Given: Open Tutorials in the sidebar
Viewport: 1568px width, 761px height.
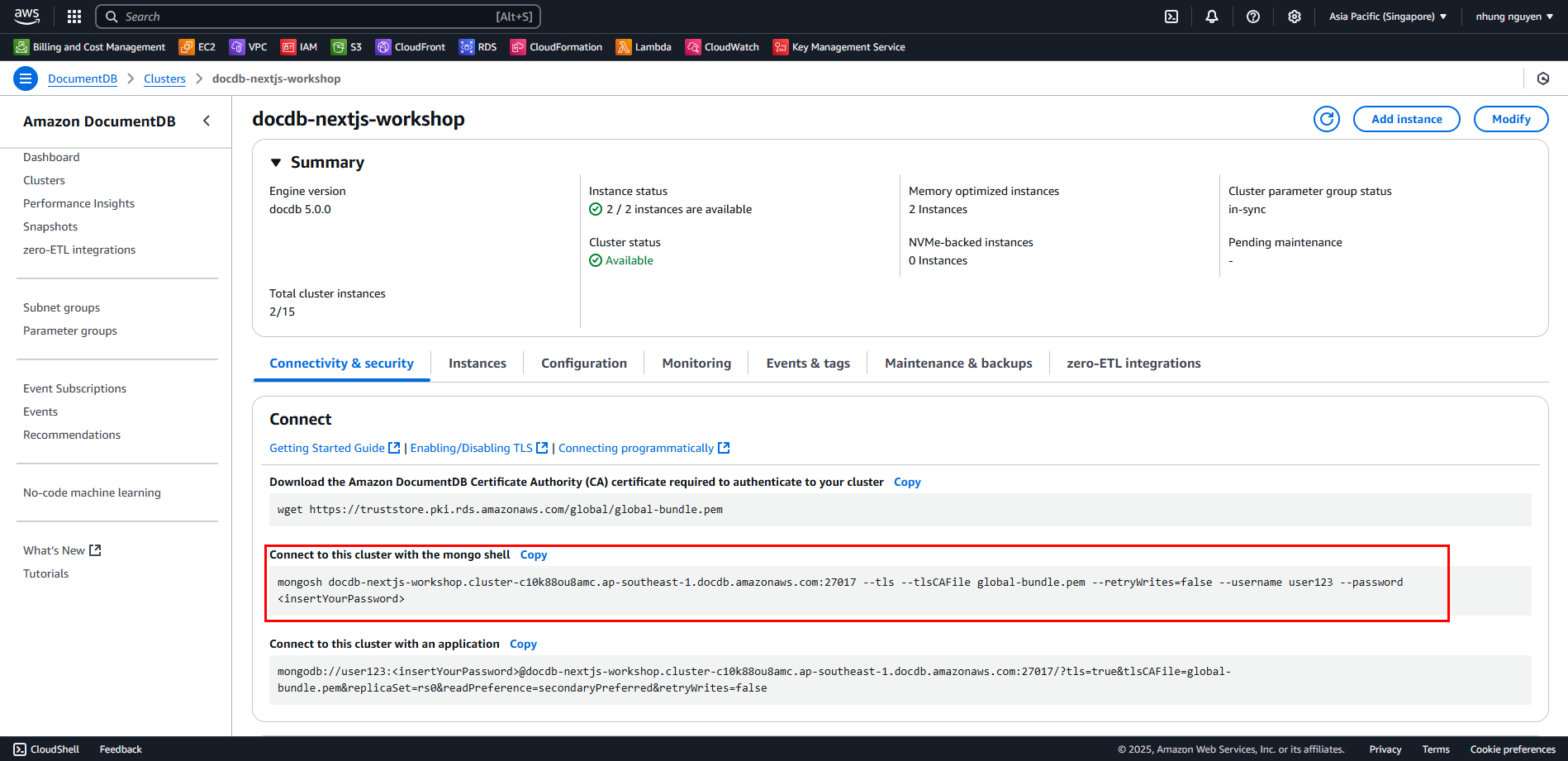Looking at the screenshot, I should pyautogui.click(x=46, y=573).
